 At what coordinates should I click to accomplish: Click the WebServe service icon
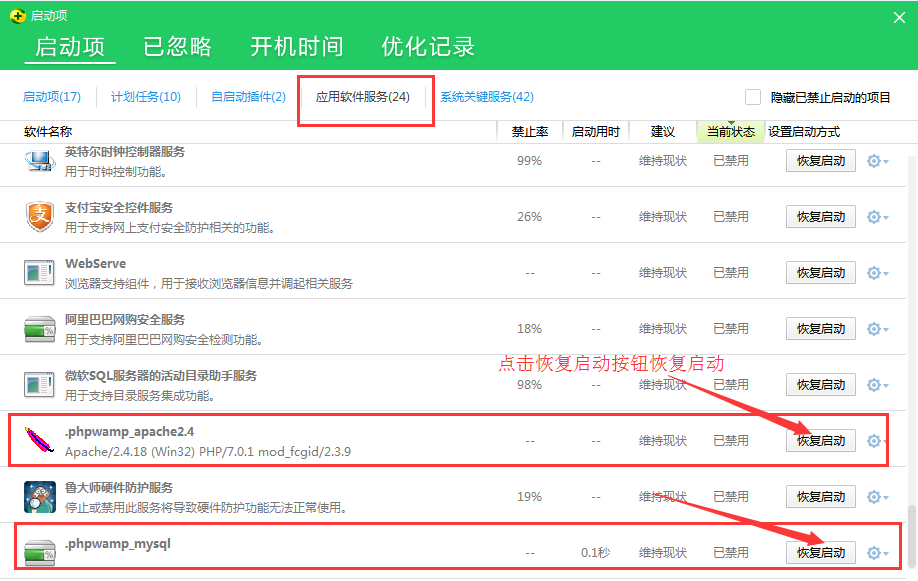[x=39, y=273]
